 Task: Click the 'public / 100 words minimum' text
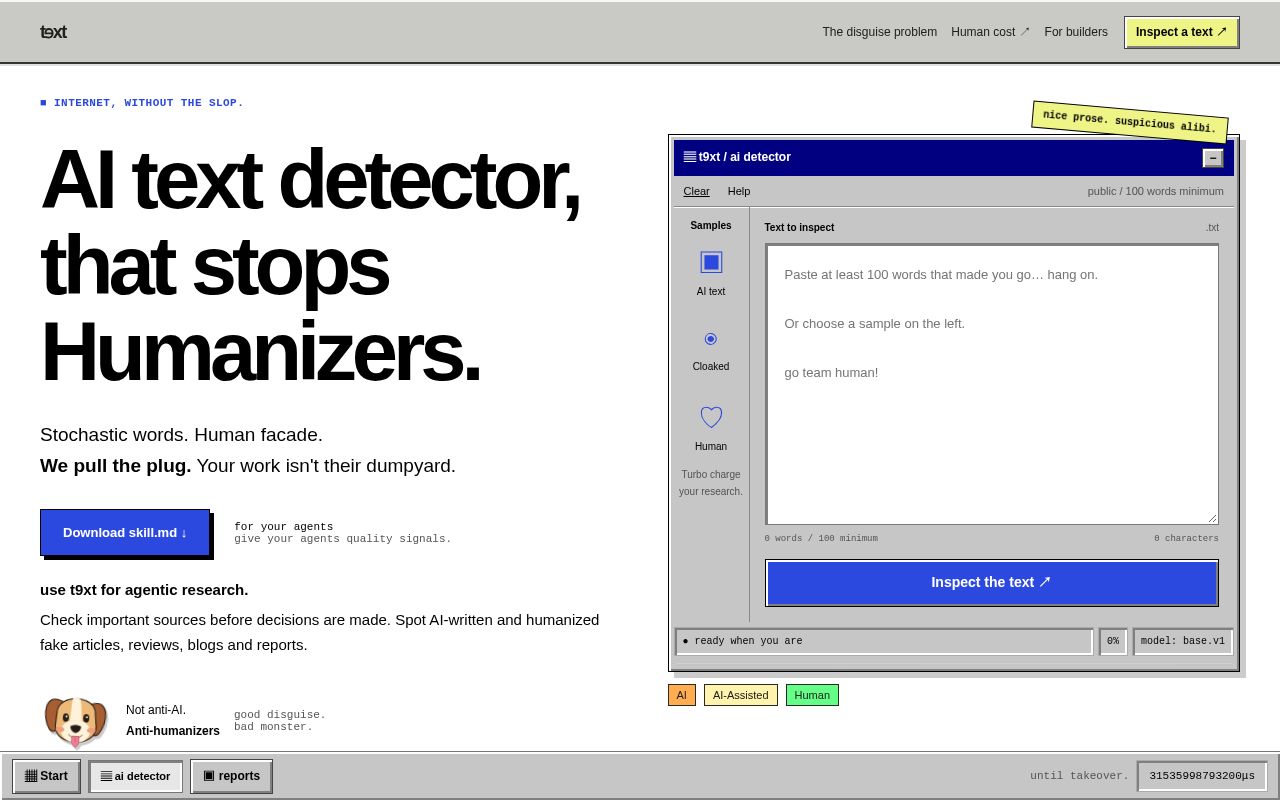point(1156,191)
